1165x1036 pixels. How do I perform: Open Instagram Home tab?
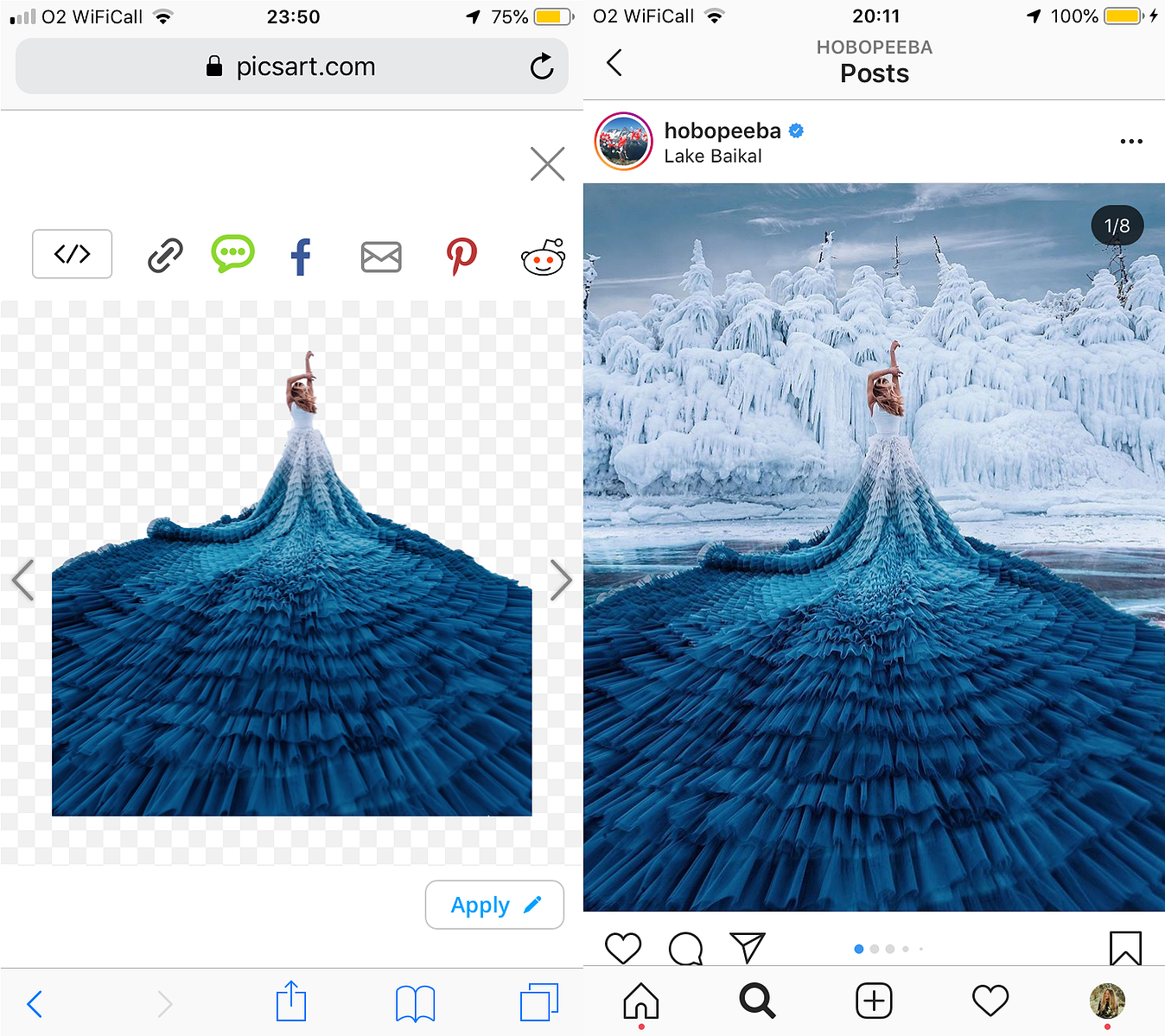pyautogui.click(x=640, y=1001)
